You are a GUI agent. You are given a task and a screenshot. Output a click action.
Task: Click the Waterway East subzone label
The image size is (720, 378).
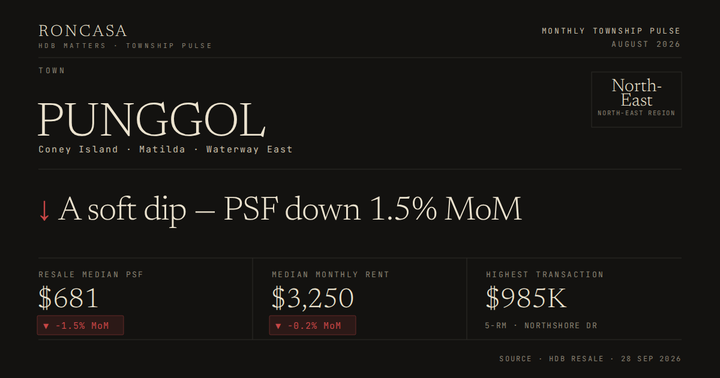249,149
